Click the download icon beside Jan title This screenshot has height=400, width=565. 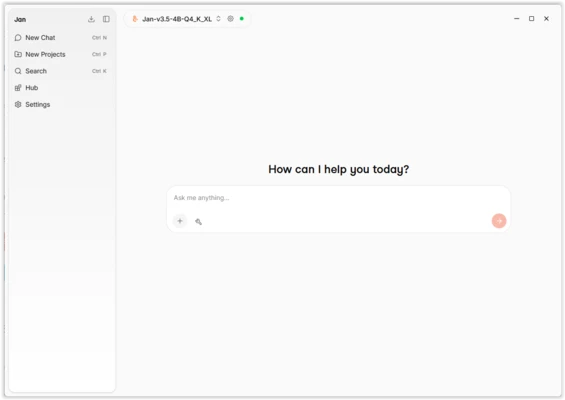pos(91,19)
